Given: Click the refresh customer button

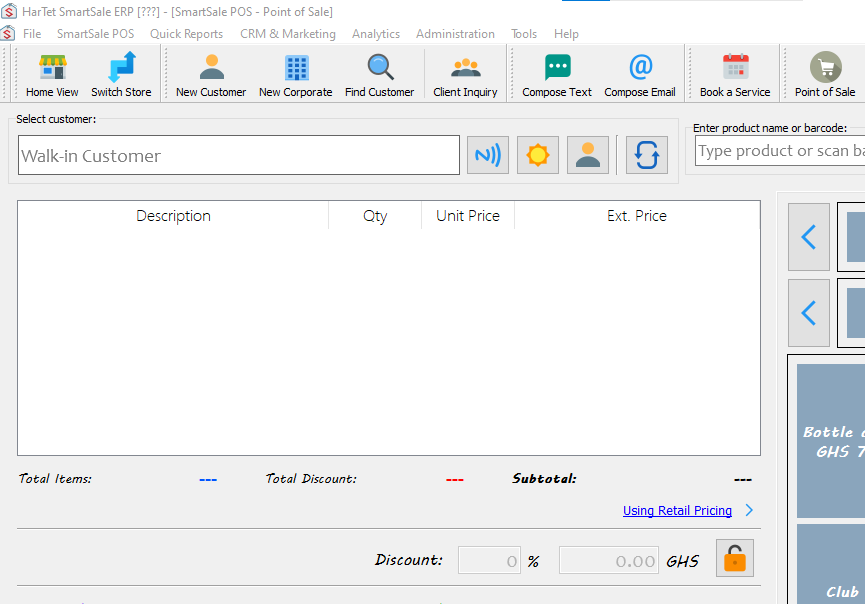Looking at the screenshot, I should point(647,155).
